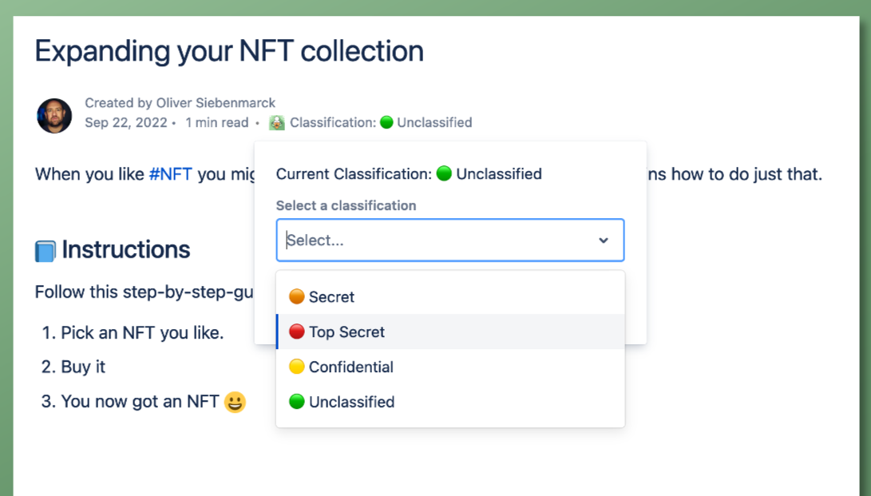Image resolution: width=871 pixels, height=496 pixels.
Task: Click the Sep 22, 2022 date
Action: click(x=126, y=123)
